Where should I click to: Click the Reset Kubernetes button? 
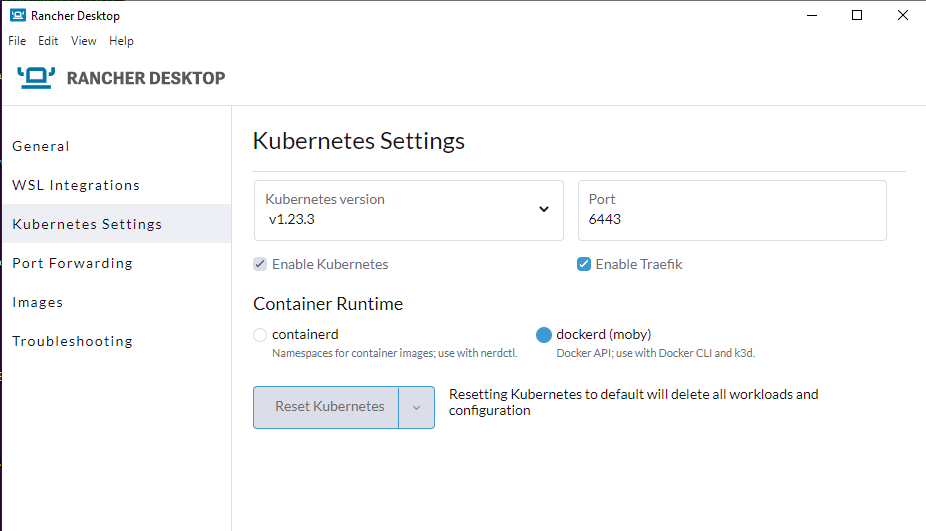pyautogui.click(x=326, y=407)
